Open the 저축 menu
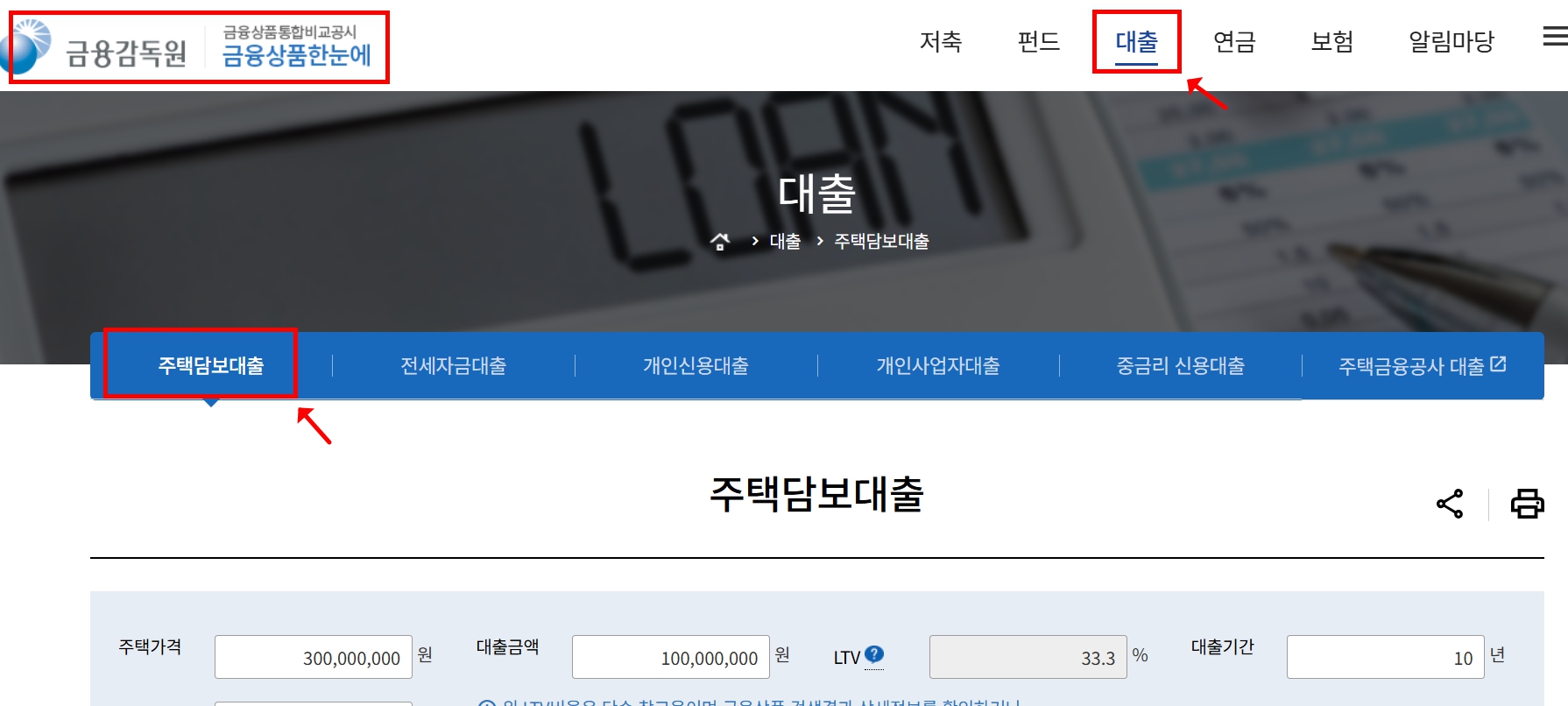Screen dimensions: 1568x706 [941, 41]
